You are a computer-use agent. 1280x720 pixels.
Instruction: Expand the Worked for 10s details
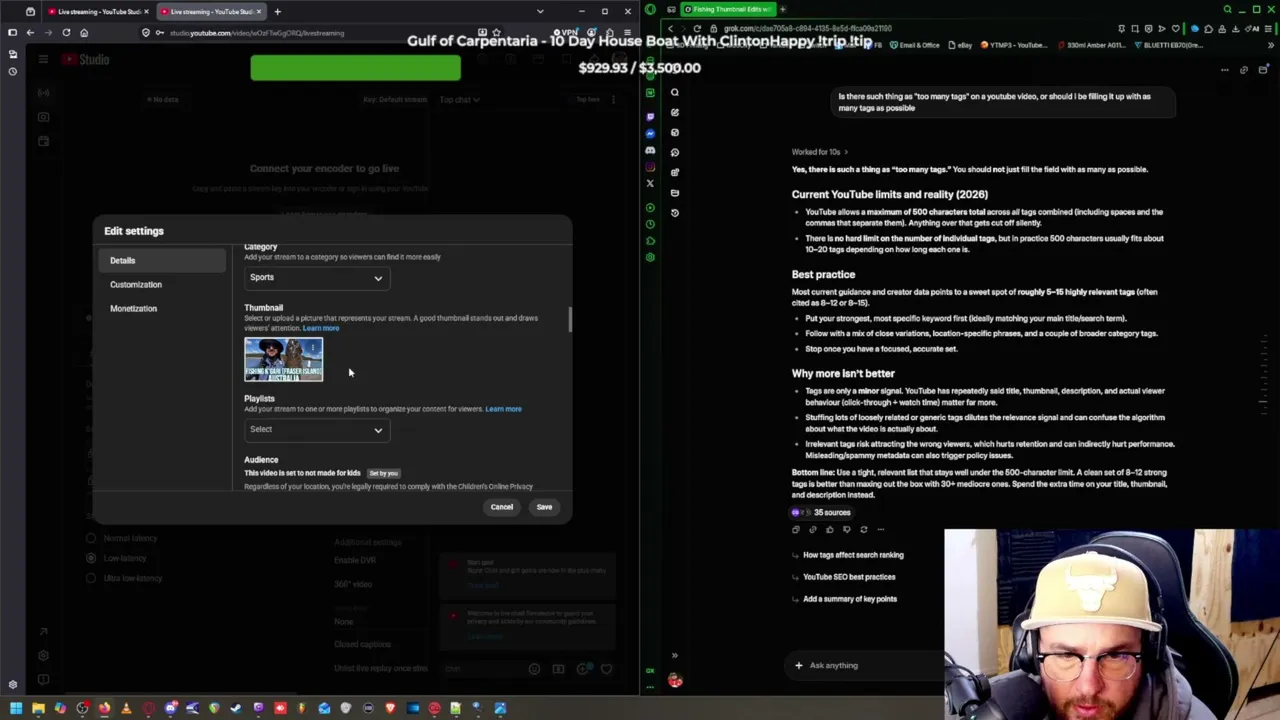coord(820,152)
